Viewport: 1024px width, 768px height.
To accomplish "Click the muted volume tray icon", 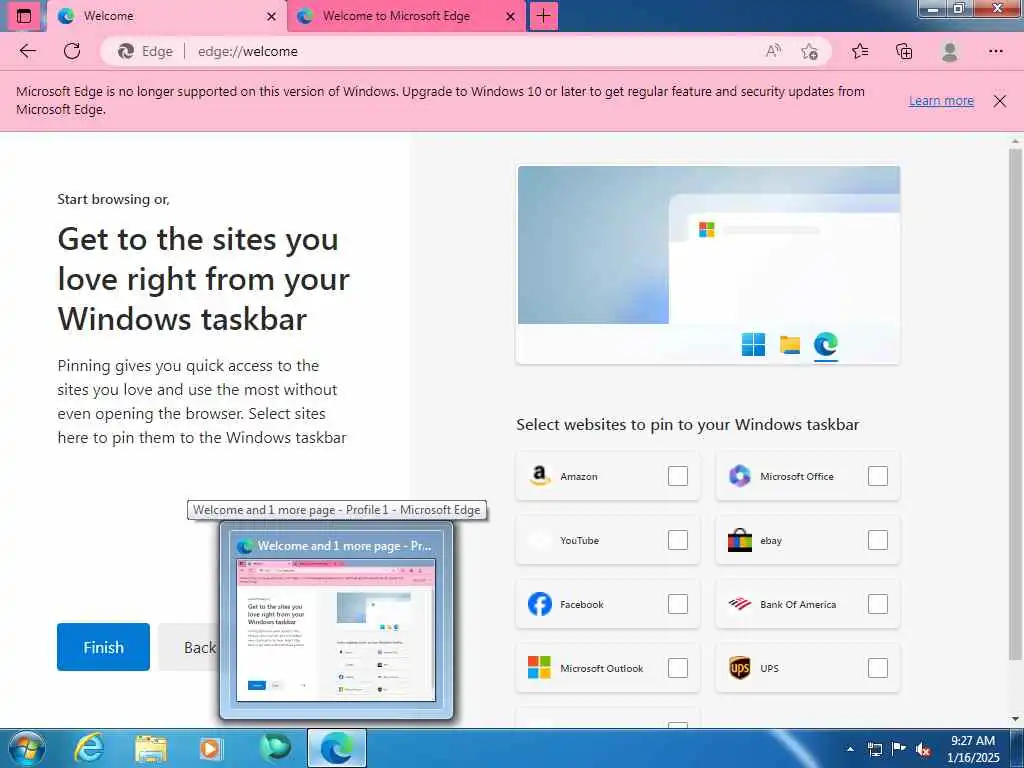I will pos(923,749).
